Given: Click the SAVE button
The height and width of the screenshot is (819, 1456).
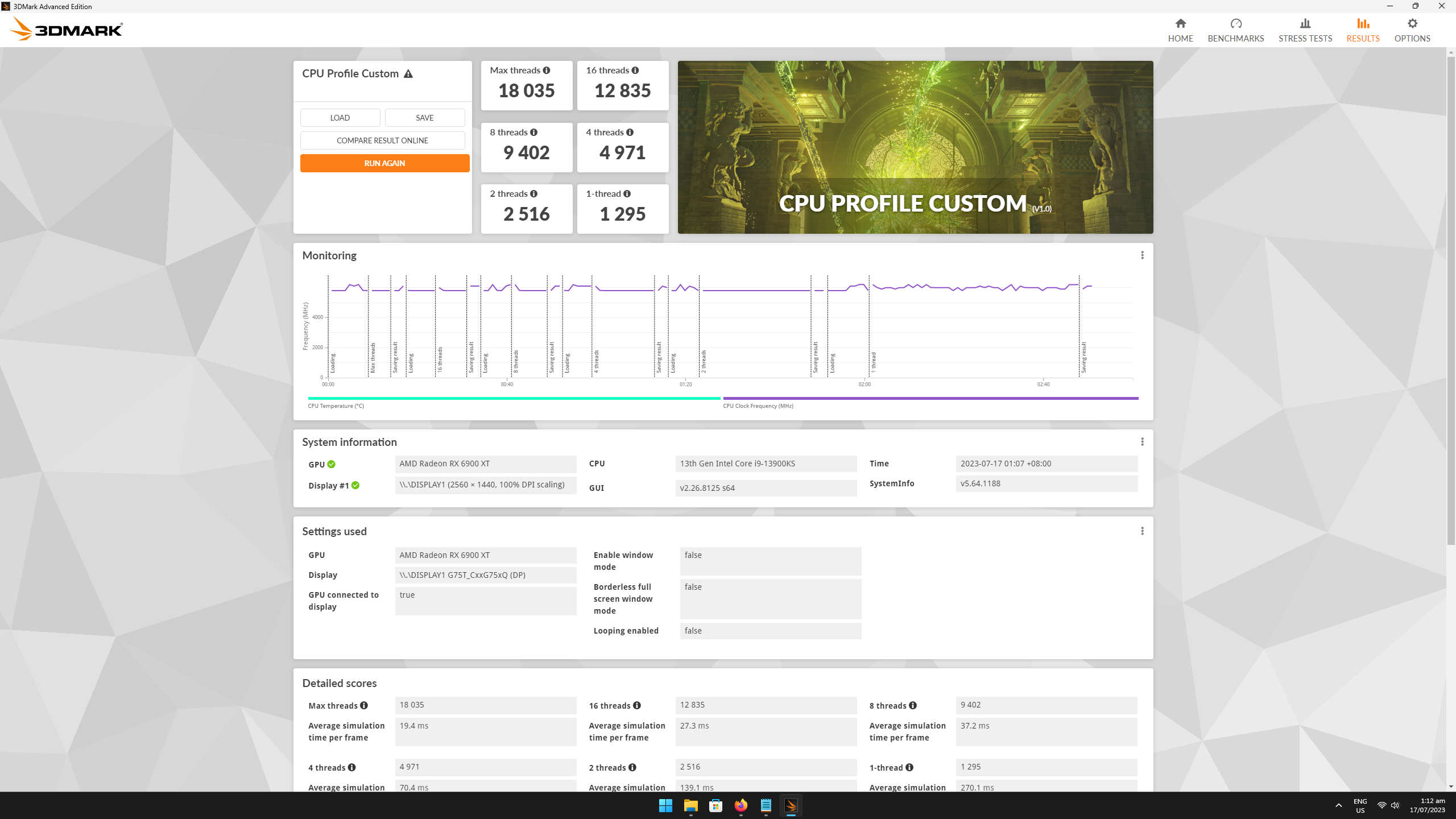Looking at the screenshot, I should click(424, 118).
